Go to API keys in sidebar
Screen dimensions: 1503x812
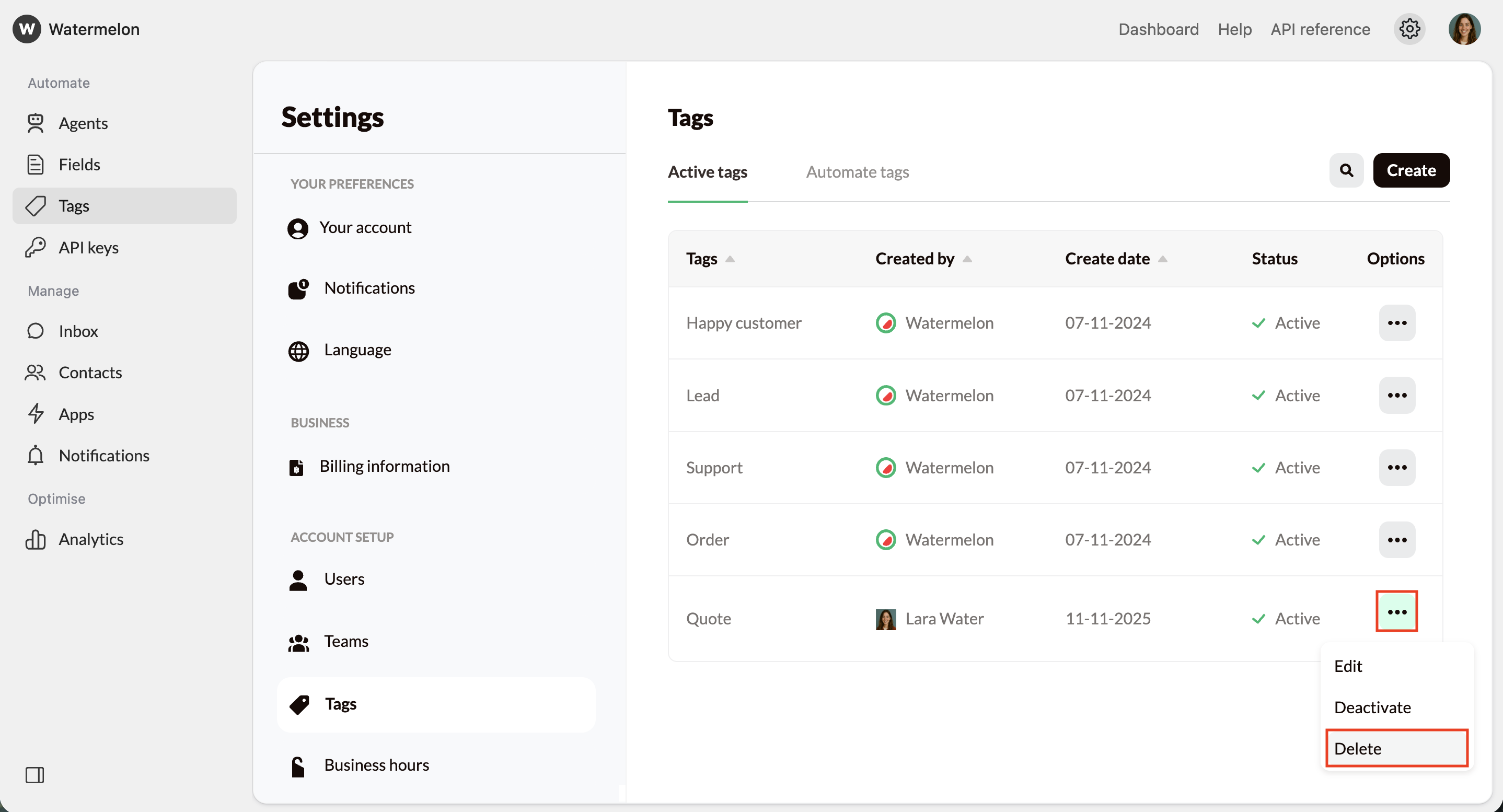point(88,247)
